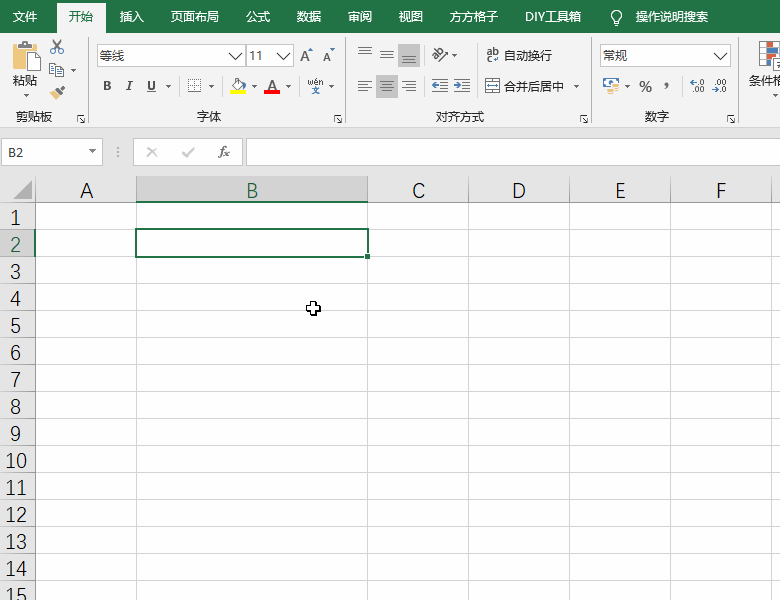780x600 pixels.
Task: Decrease indent in the cell
Action: click(440, 86)
